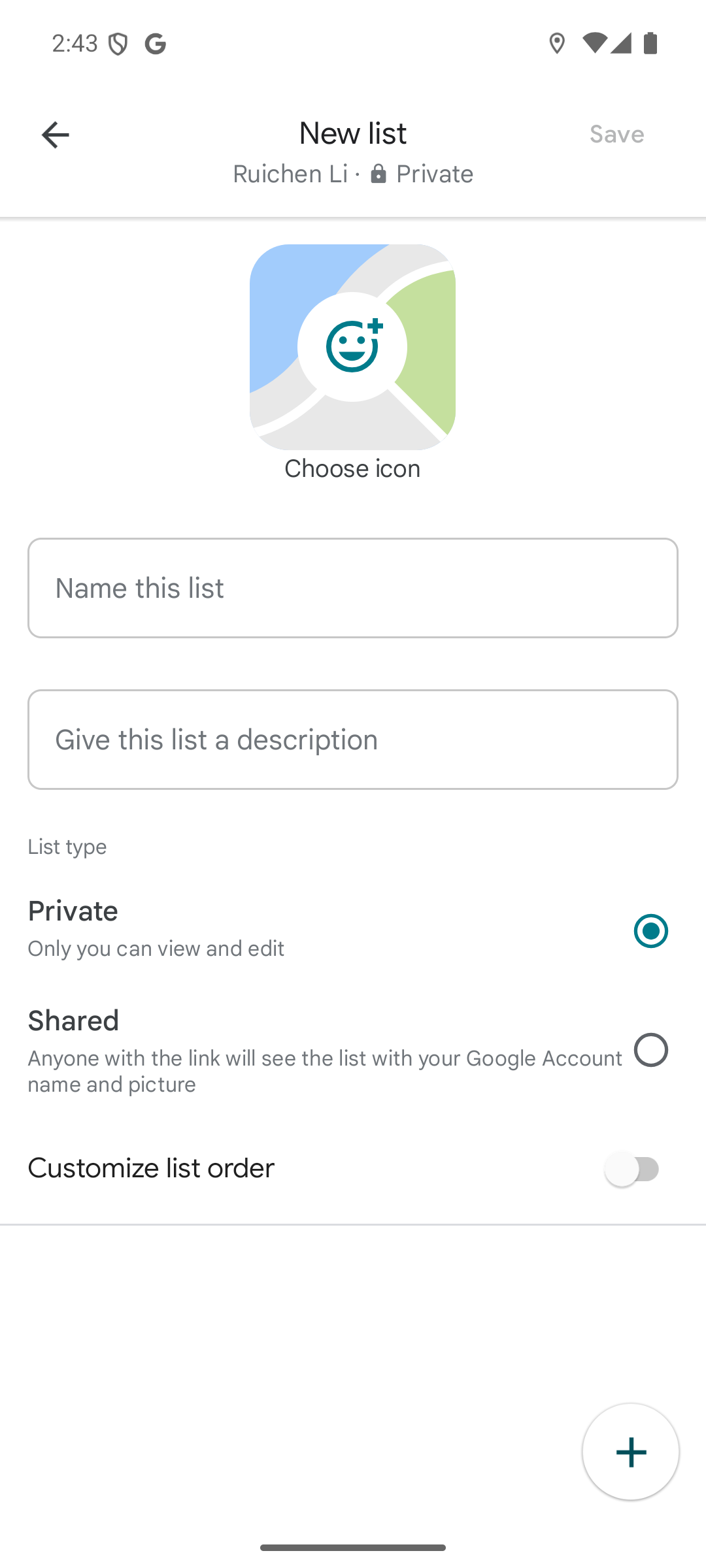Tap the Wi-Fi signal status icon
This screenshot has height=1568, width=706.
(x=594, y=44)
